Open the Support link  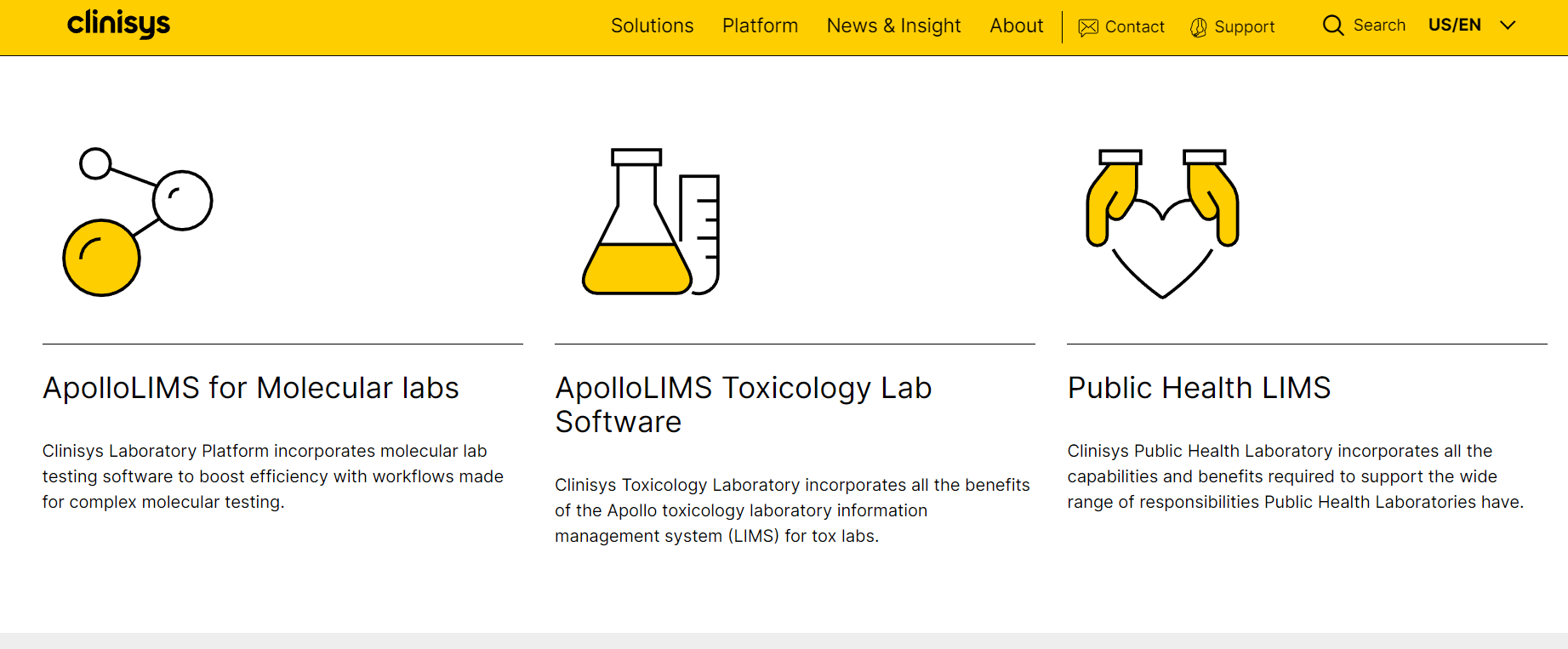tap(1244, 27)
